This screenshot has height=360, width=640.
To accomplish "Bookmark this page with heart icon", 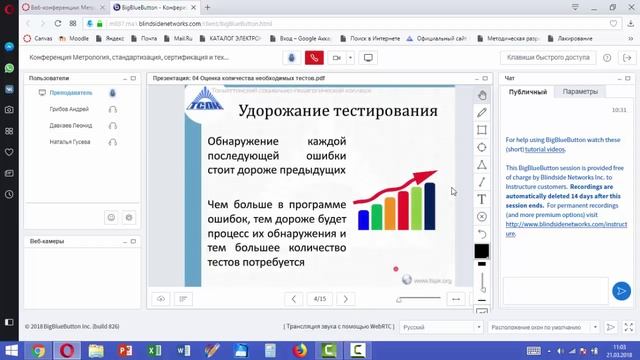I will (x=613, y=24).
